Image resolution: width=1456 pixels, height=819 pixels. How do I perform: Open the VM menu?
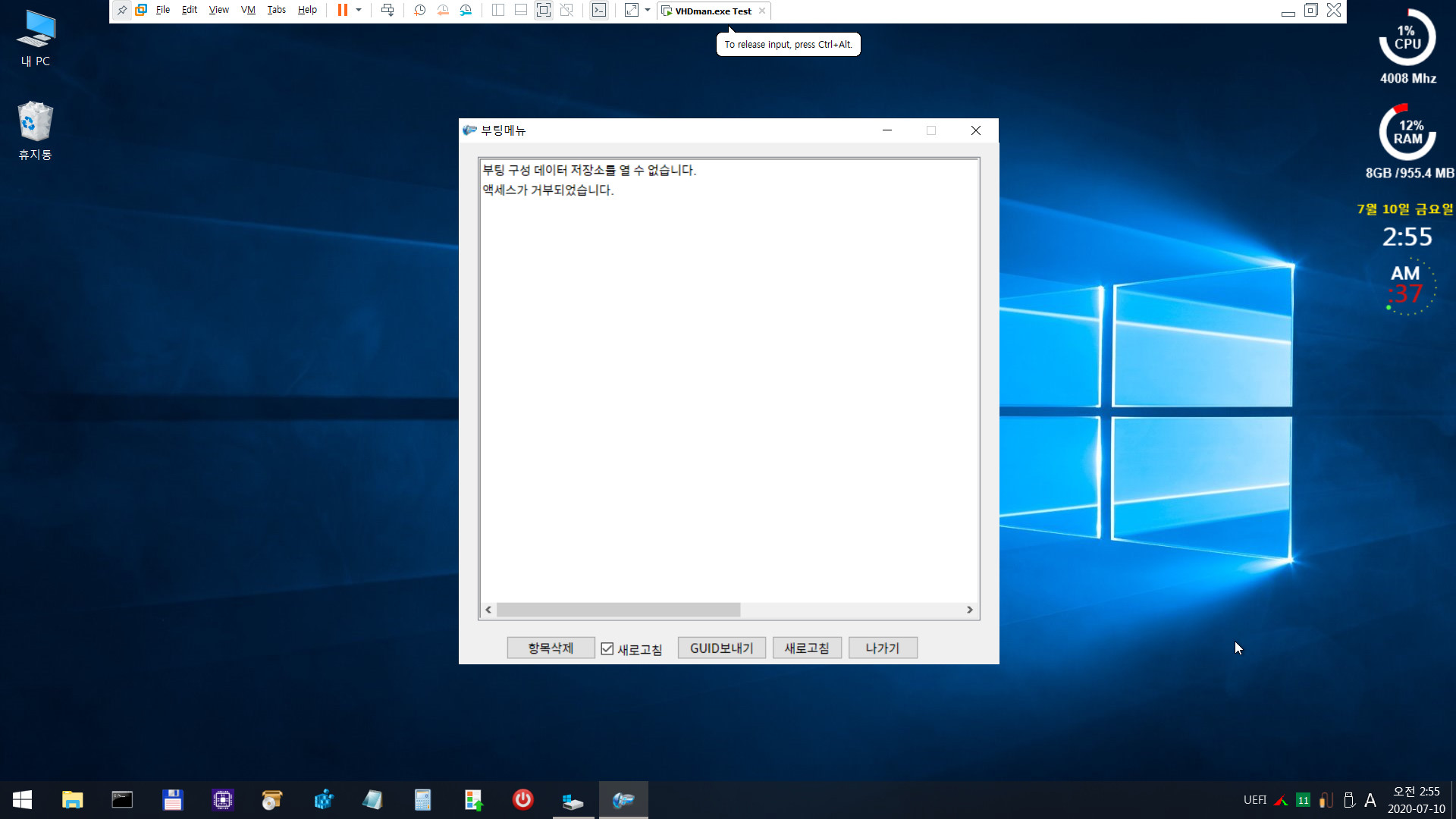248,11
